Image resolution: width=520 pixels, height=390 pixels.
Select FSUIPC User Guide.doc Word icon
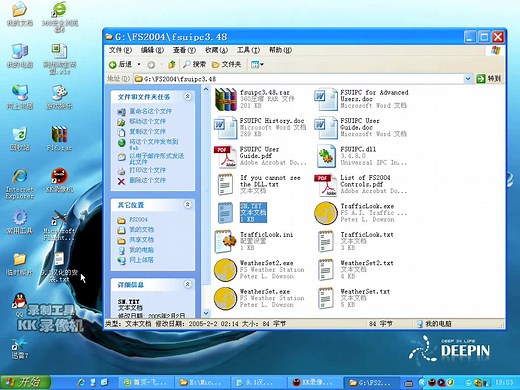pos(326,128)
